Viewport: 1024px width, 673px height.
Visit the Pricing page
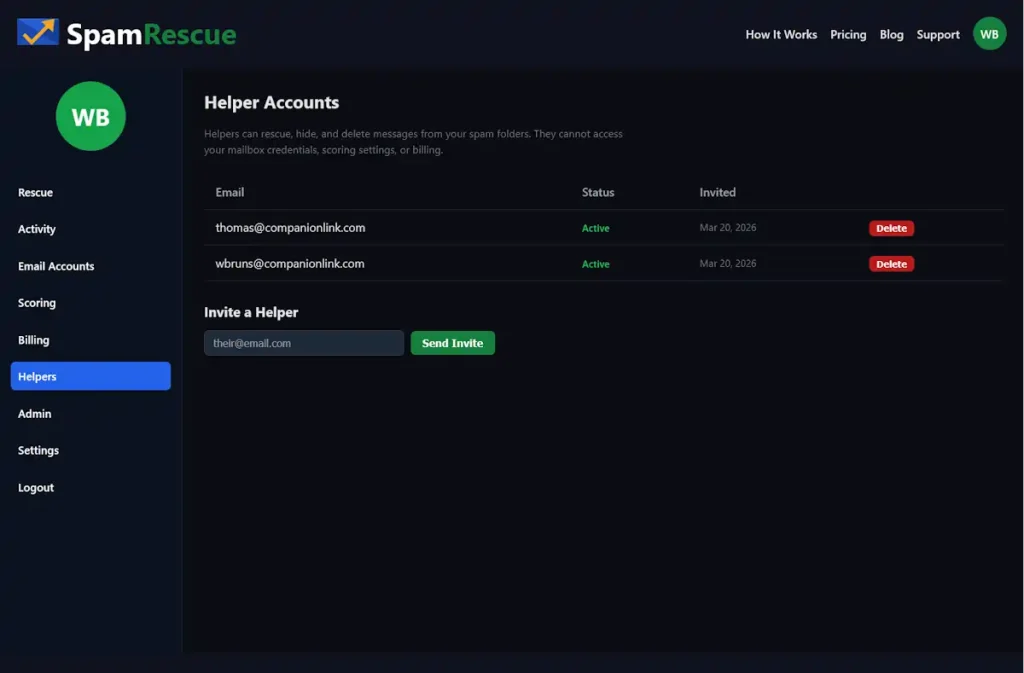[x=848, y=34]
